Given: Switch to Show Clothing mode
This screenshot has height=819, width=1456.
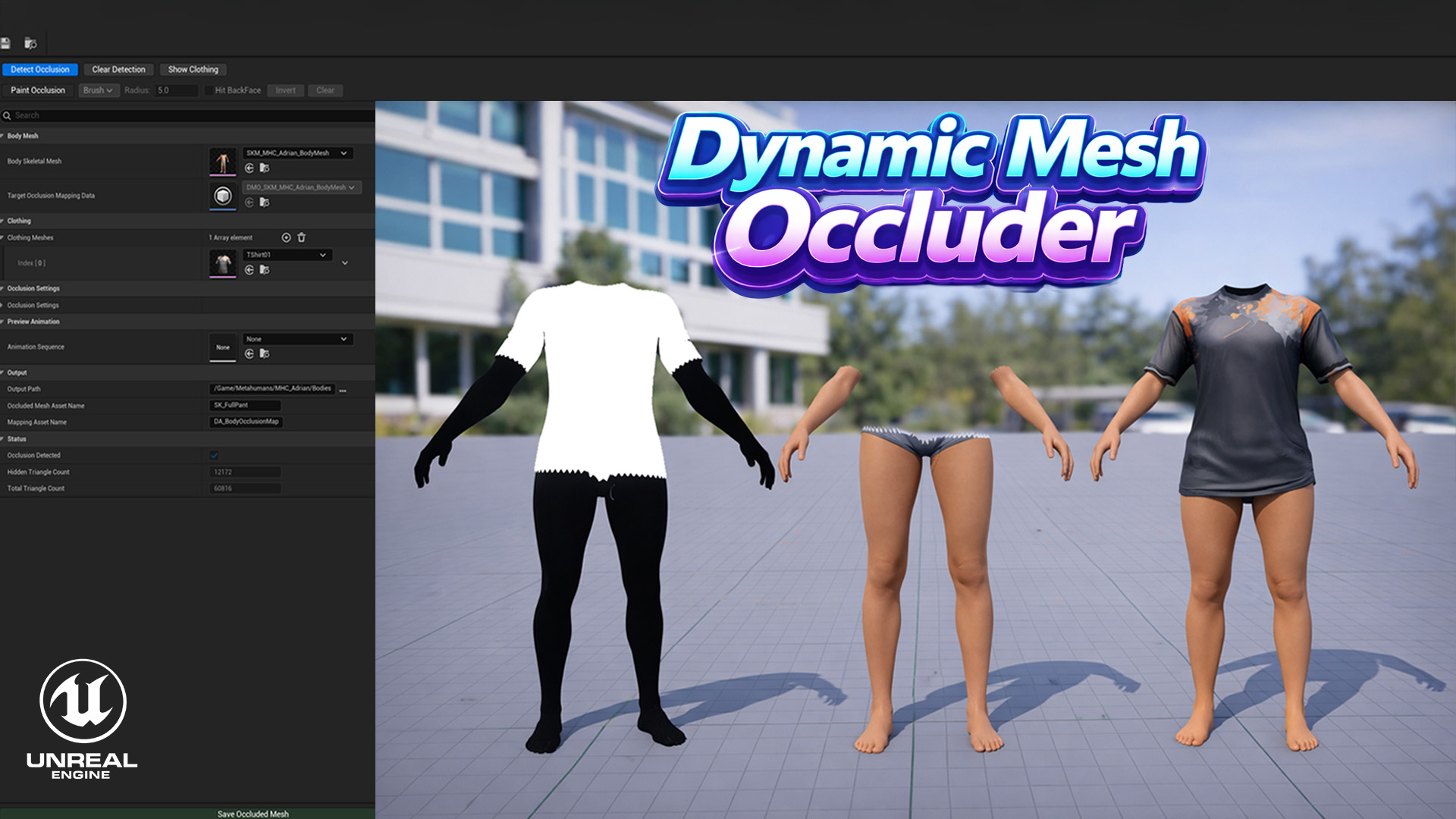Looking at the screenshot, I should coord(193,69).
